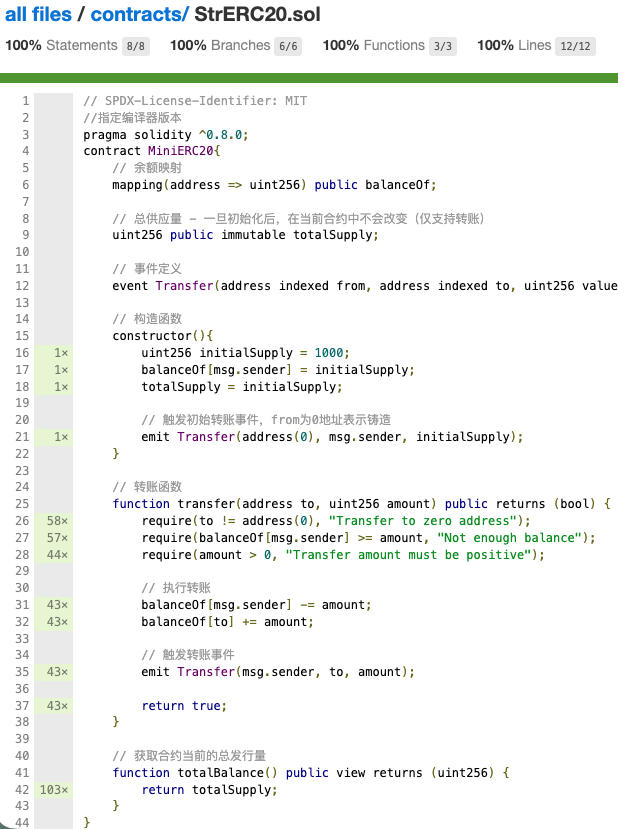Select the 44× execution count cell
This screenshot has height=829, width=618.
[x=56, y=555]
